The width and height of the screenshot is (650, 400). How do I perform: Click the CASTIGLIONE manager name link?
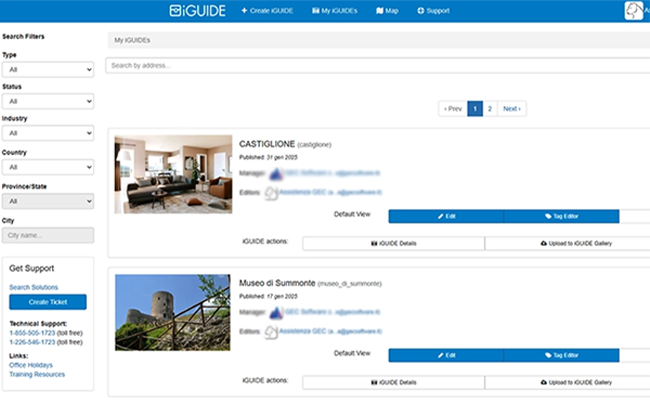[332, 173]
